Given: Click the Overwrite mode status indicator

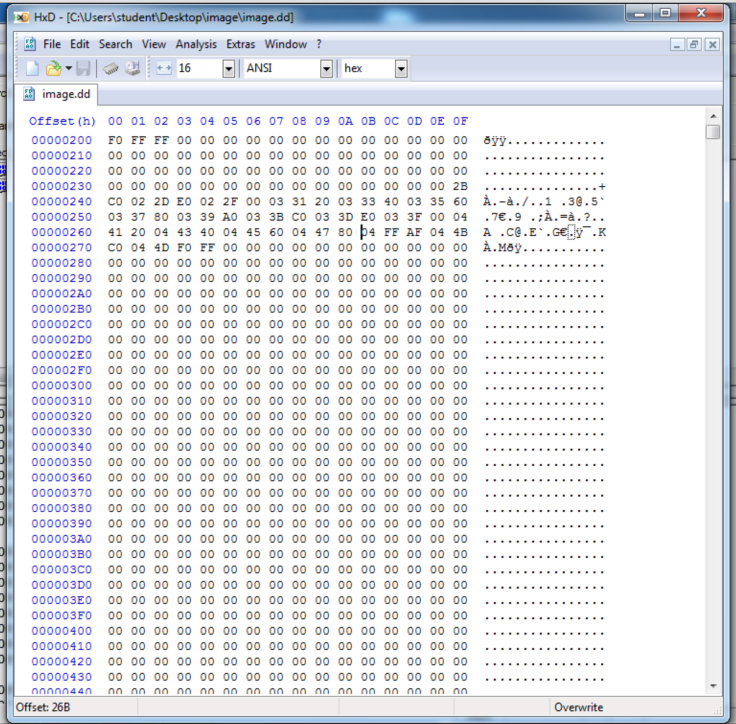Looking at the screenshot, I should point(579,707).
